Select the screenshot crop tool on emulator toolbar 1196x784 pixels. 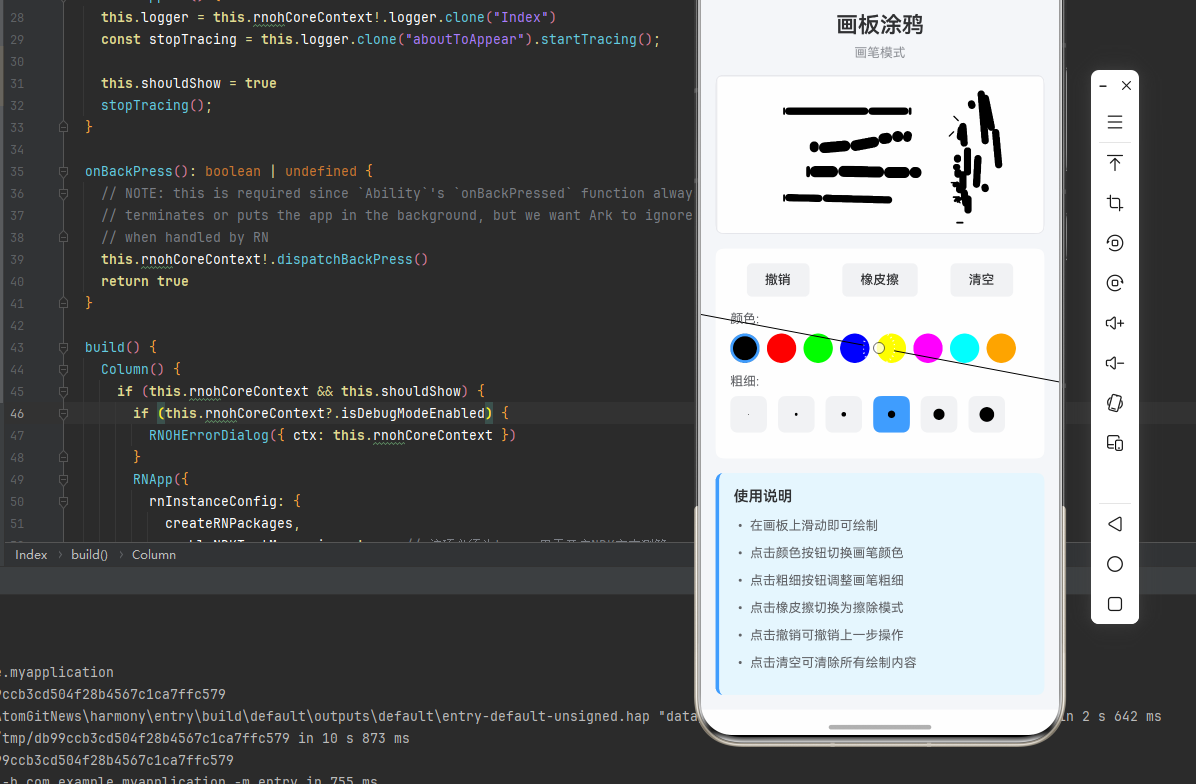[x=1114, y=203]
